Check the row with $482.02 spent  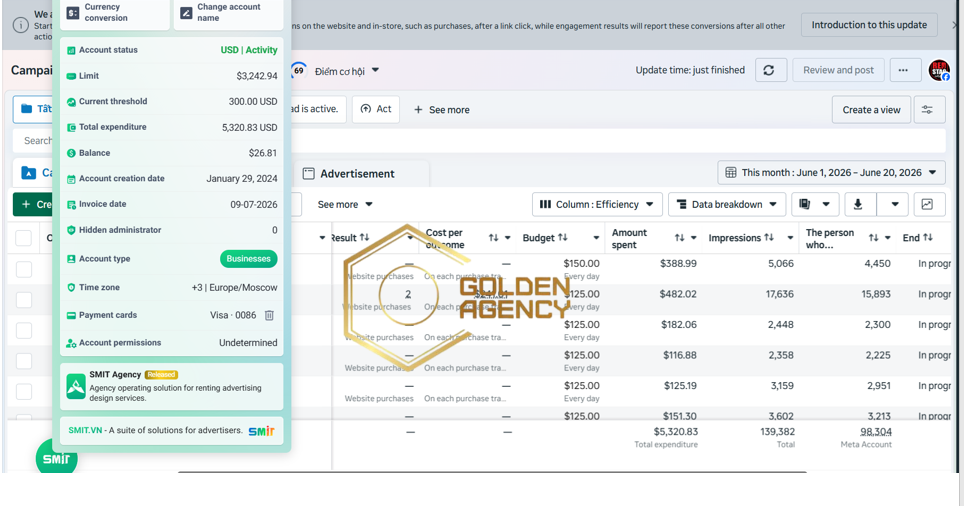[24, 300]
